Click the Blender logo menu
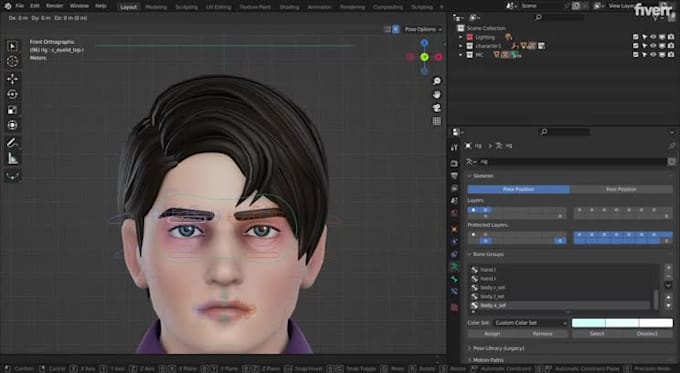This screenshot has width=680, height=373. point(7,6)
